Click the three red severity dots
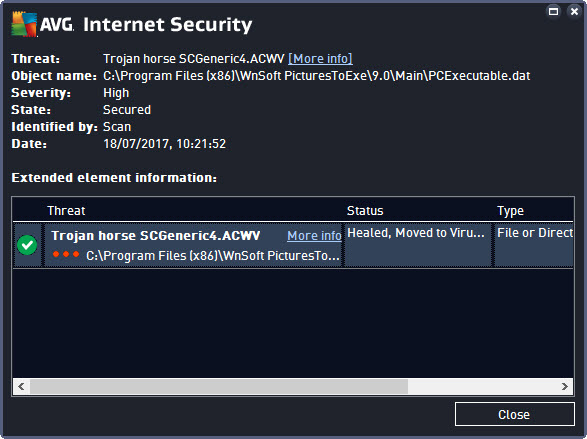Screen dimensions: 587x439 [66, 254]
